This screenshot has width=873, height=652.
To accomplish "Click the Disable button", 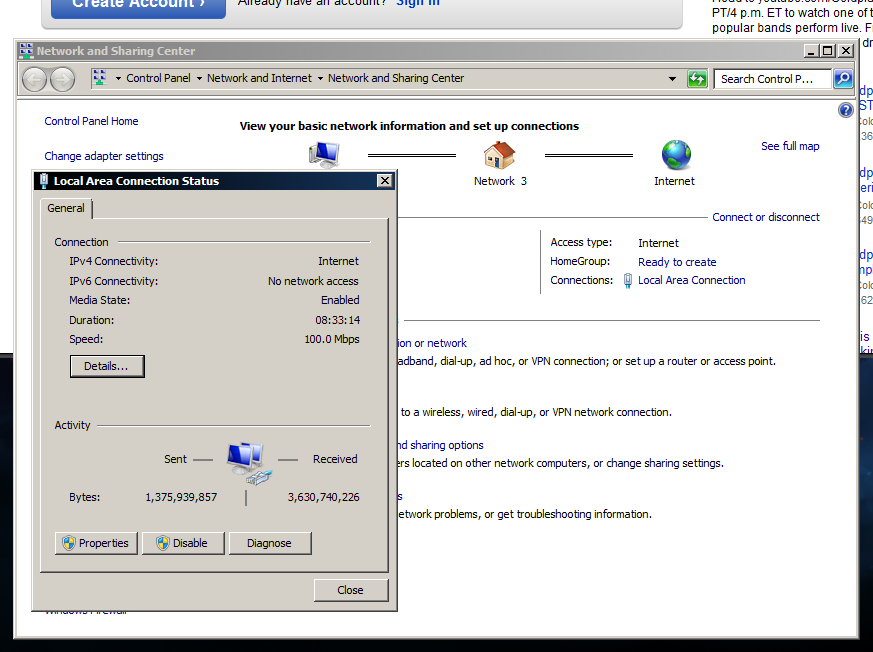I will (183, 543).
